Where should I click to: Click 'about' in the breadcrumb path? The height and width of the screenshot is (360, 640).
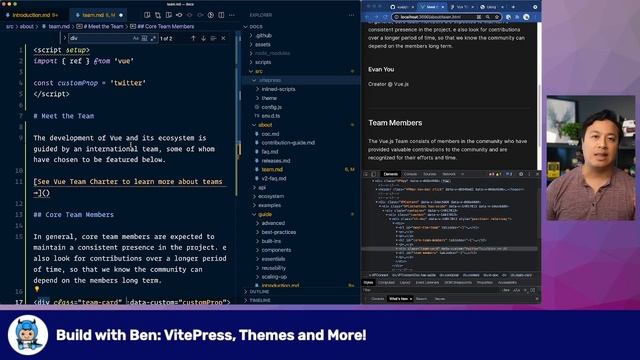(27, 27)
